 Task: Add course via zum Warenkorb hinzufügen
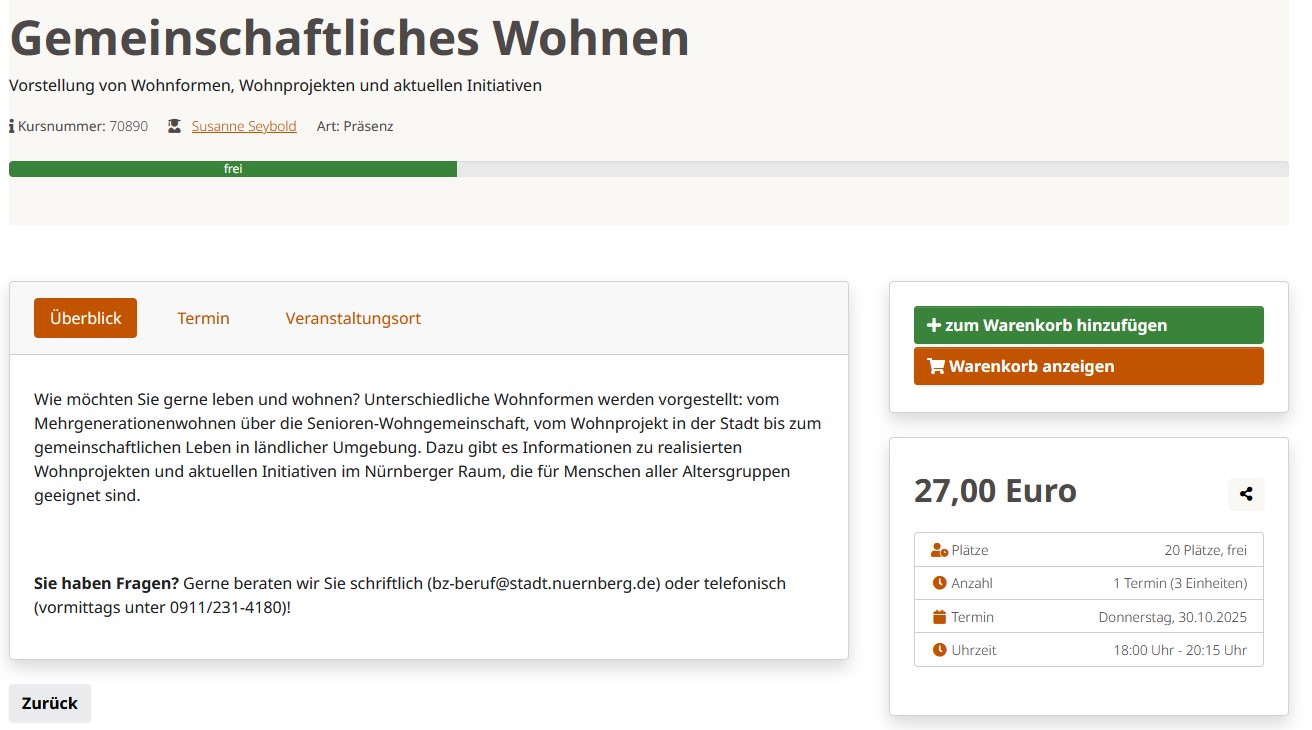click(1088, 325)
